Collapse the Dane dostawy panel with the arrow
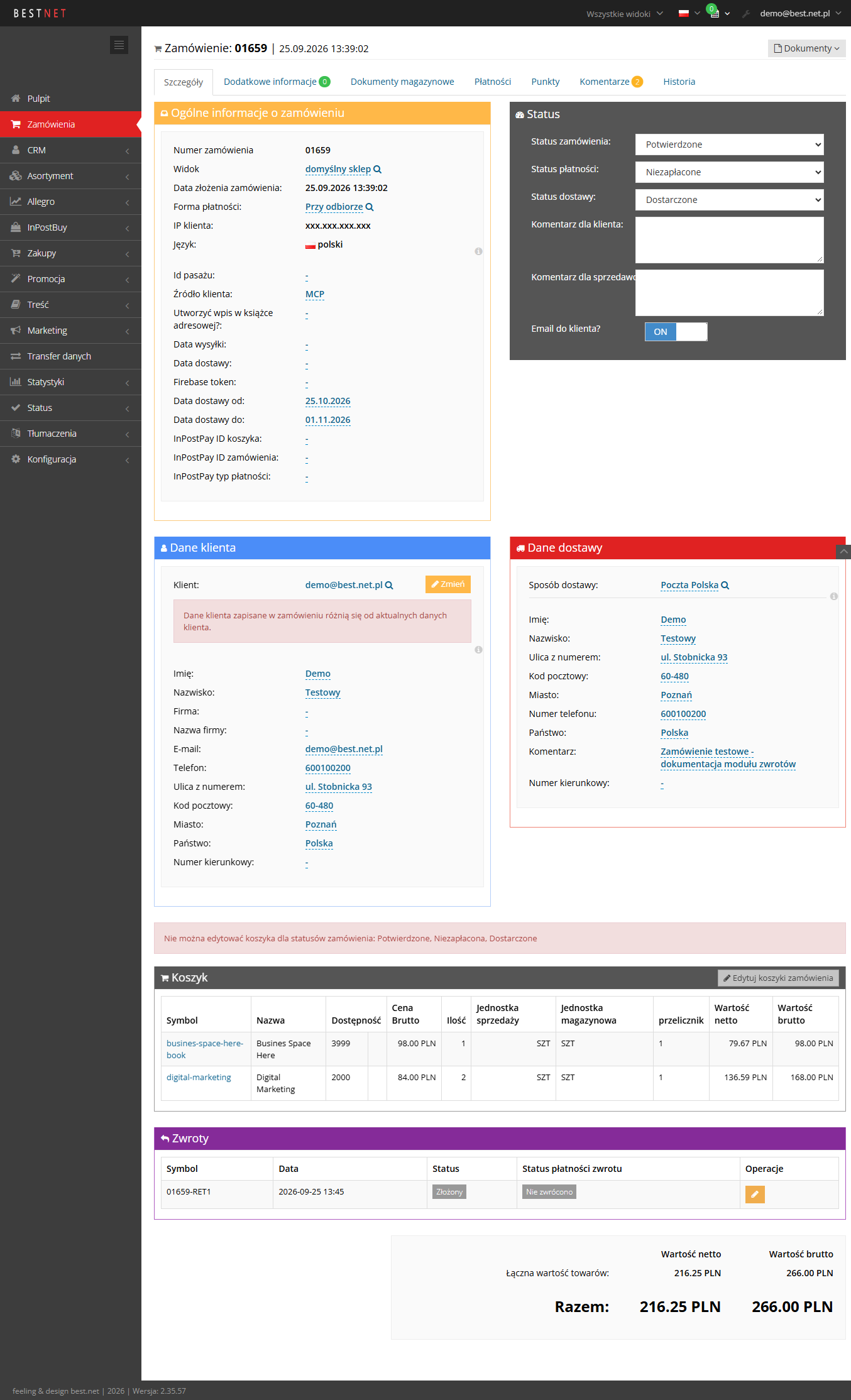The image size is (851, 1400). (x=844, y=552)
